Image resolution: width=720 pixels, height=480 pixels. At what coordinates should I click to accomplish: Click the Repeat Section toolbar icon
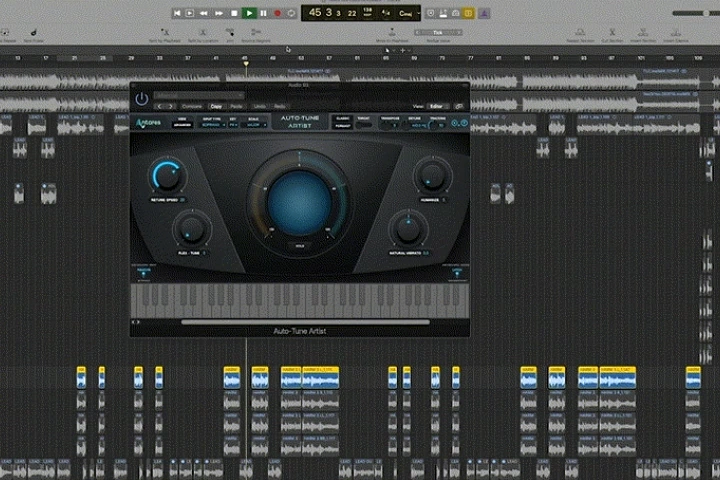pos(580,33)
